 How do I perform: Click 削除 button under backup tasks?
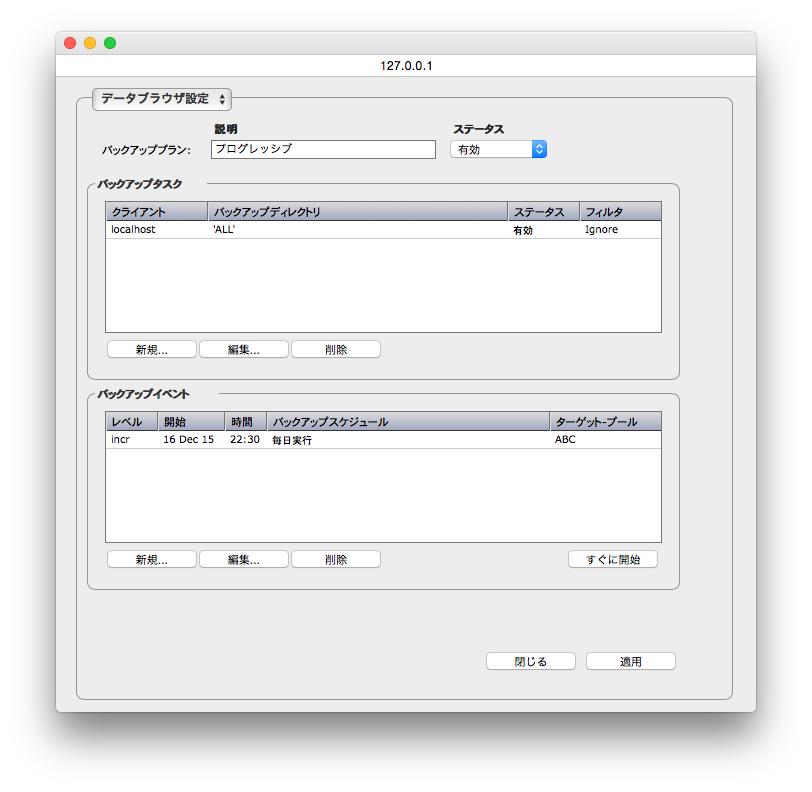336,350
